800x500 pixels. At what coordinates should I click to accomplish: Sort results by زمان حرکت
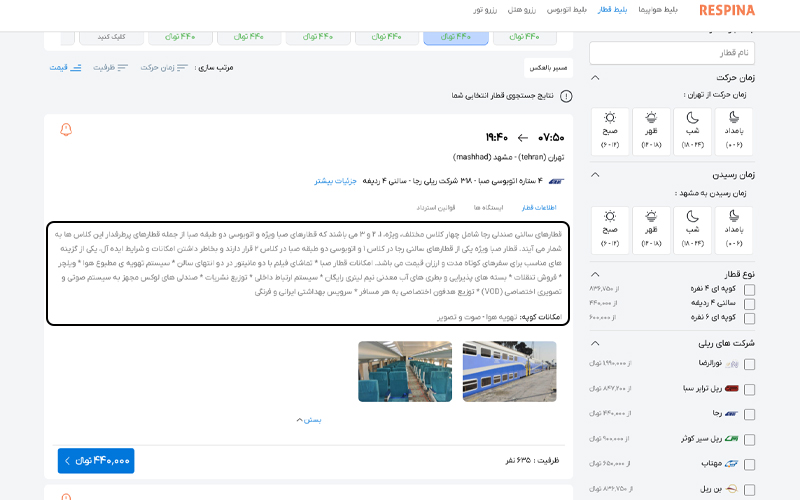pos(164,67)
